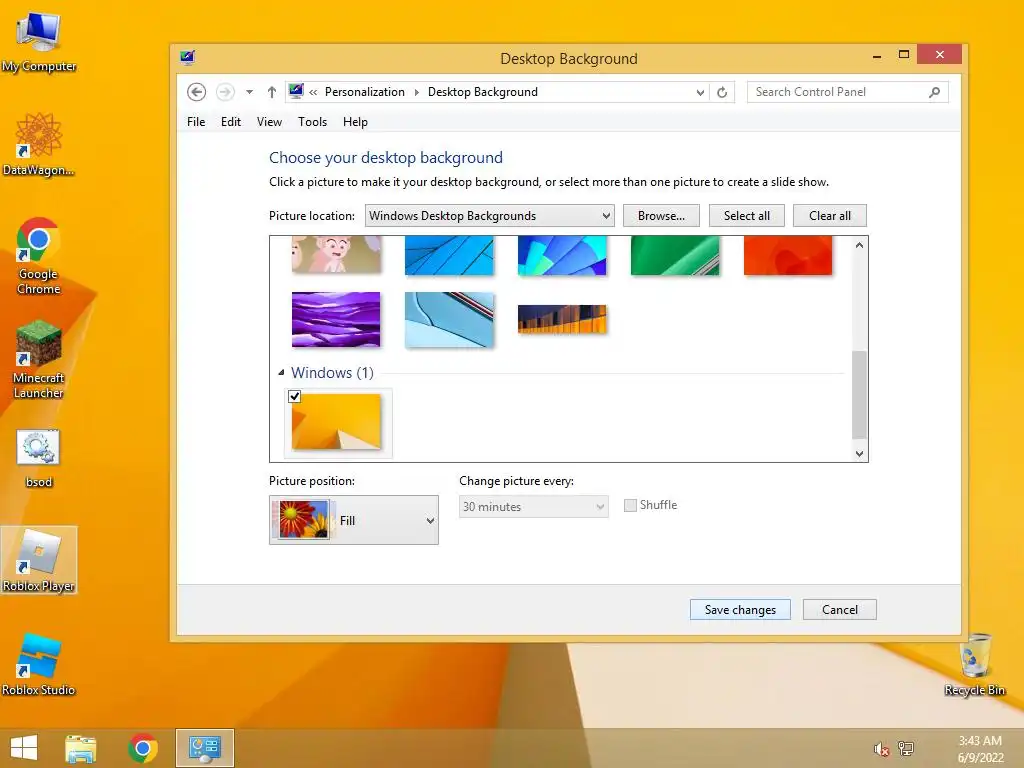This screenshot has width=1024, height=768.
Task: Open the network tray icon
Action: click(x=906, y=749)
